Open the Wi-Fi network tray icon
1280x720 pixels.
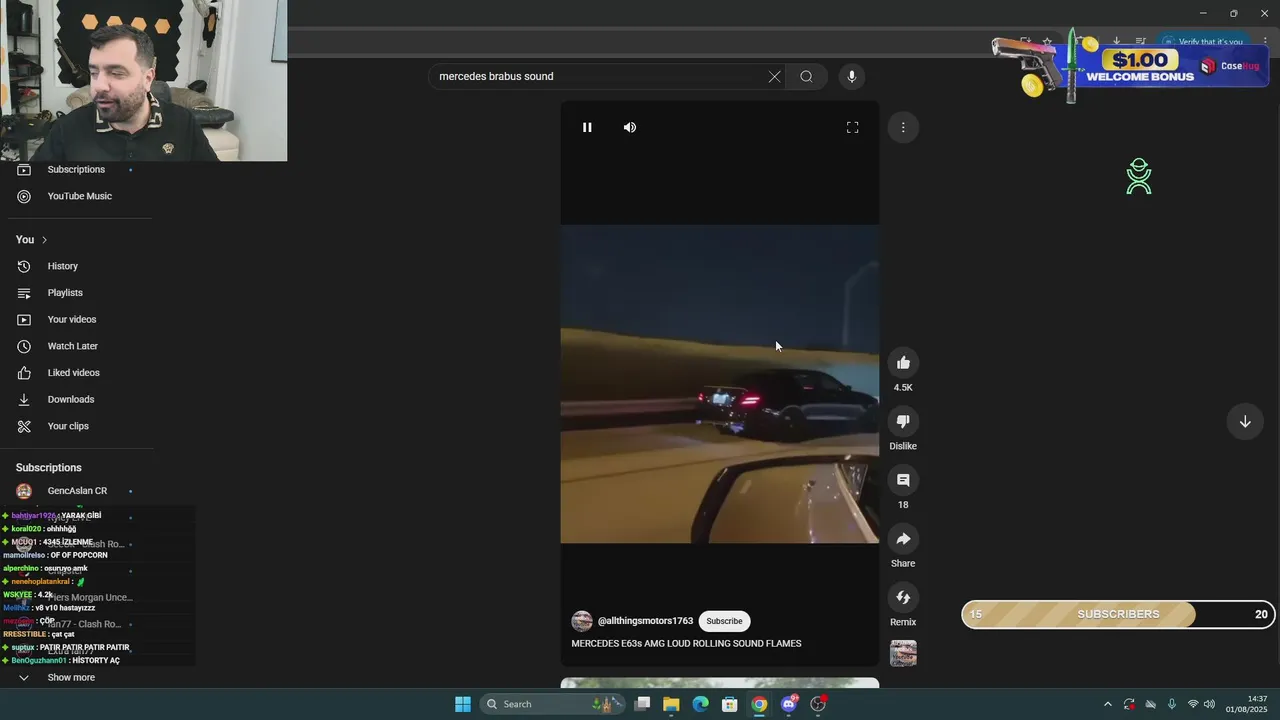click(1193, 704)
